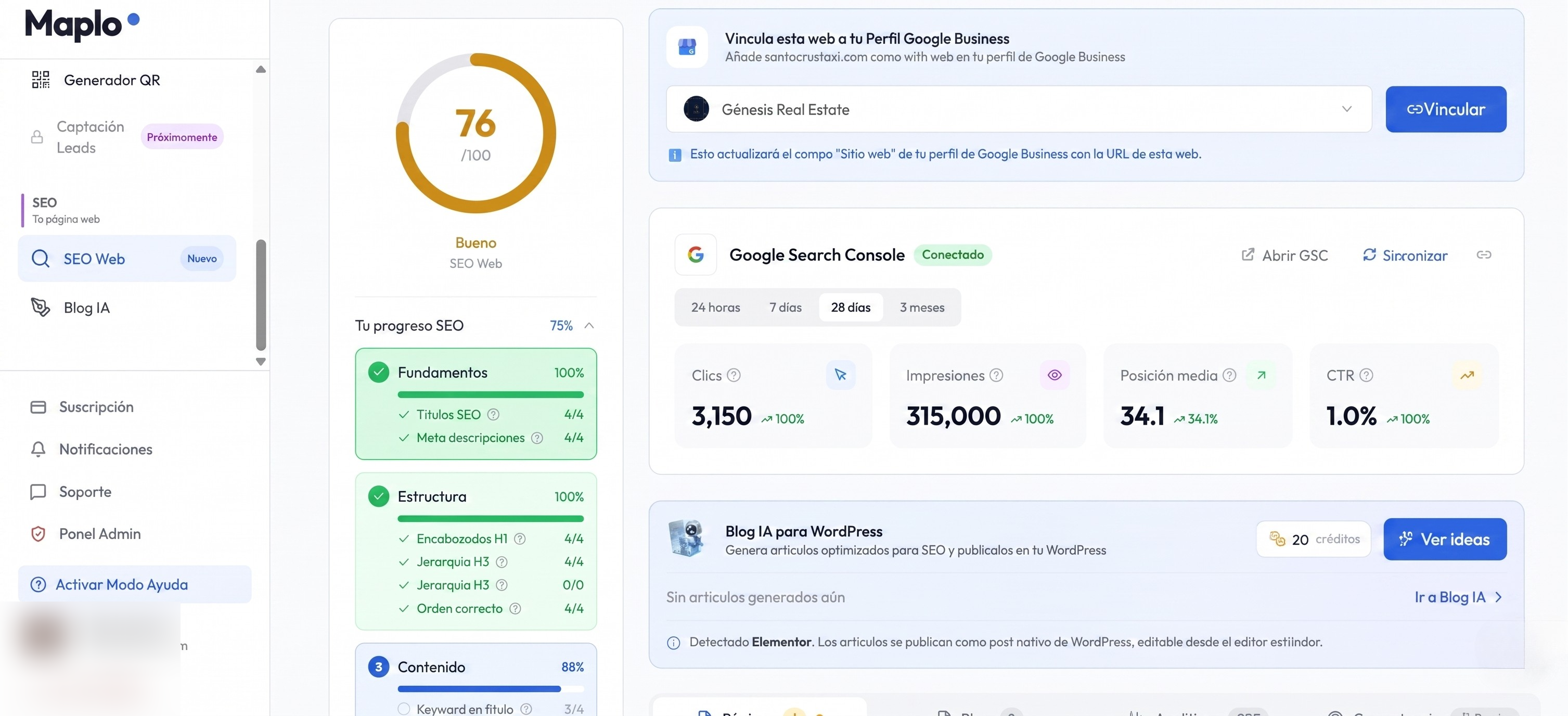The width and height of the screenshot is (1568, 716).
Task: Click Abrir GSC link
Action: [x=1284, y=255]
